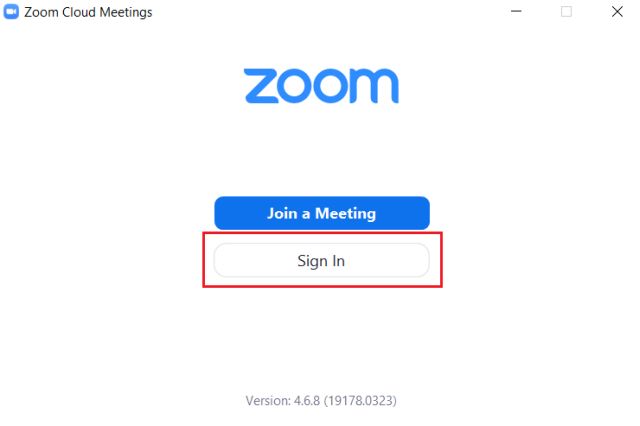Screen dimensions: 640x426
Task: Close the Zoom Cloud Meetings window
Action: (x=617, y=11)
